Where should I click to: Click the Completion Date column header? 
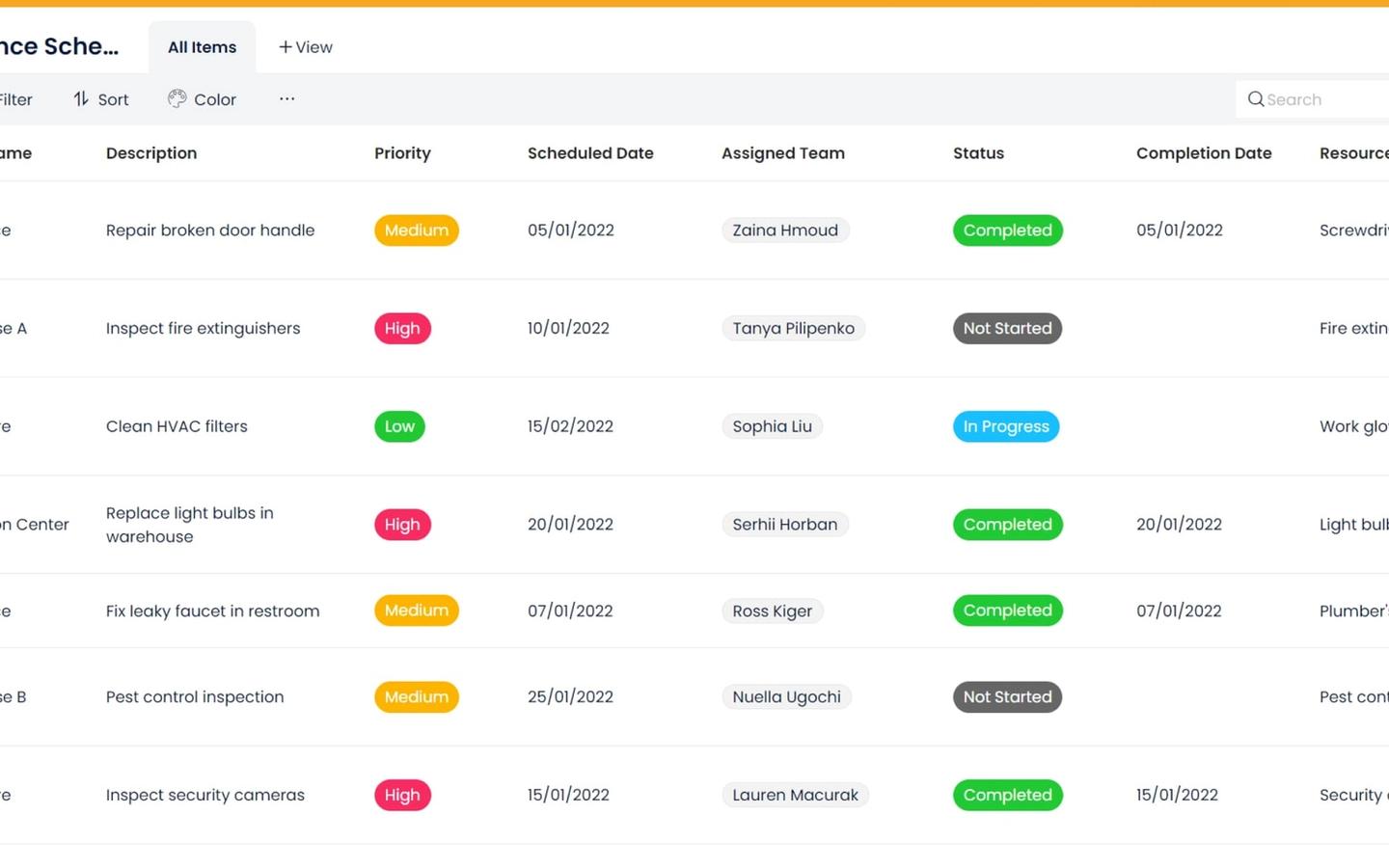point(1204,153)
